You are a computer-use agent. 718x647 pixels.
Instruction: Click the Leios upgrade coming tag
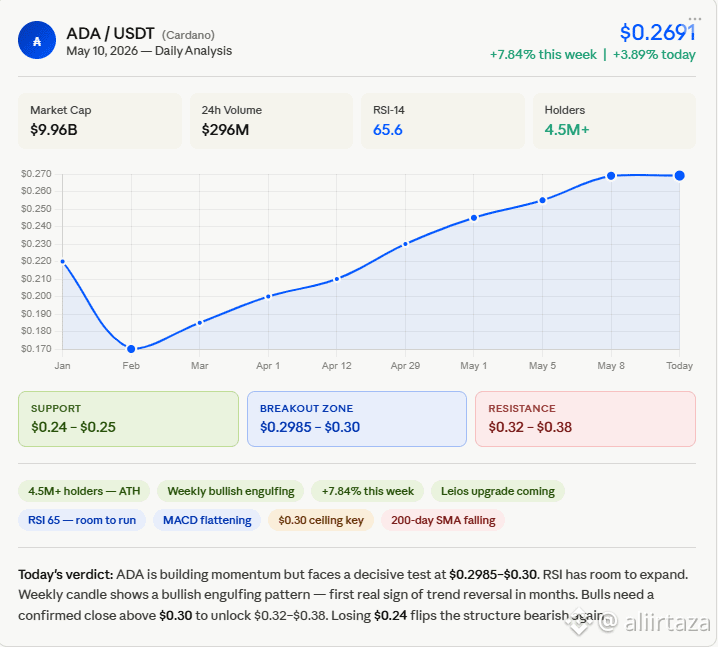pyautogui.click(x=498, y=491)
